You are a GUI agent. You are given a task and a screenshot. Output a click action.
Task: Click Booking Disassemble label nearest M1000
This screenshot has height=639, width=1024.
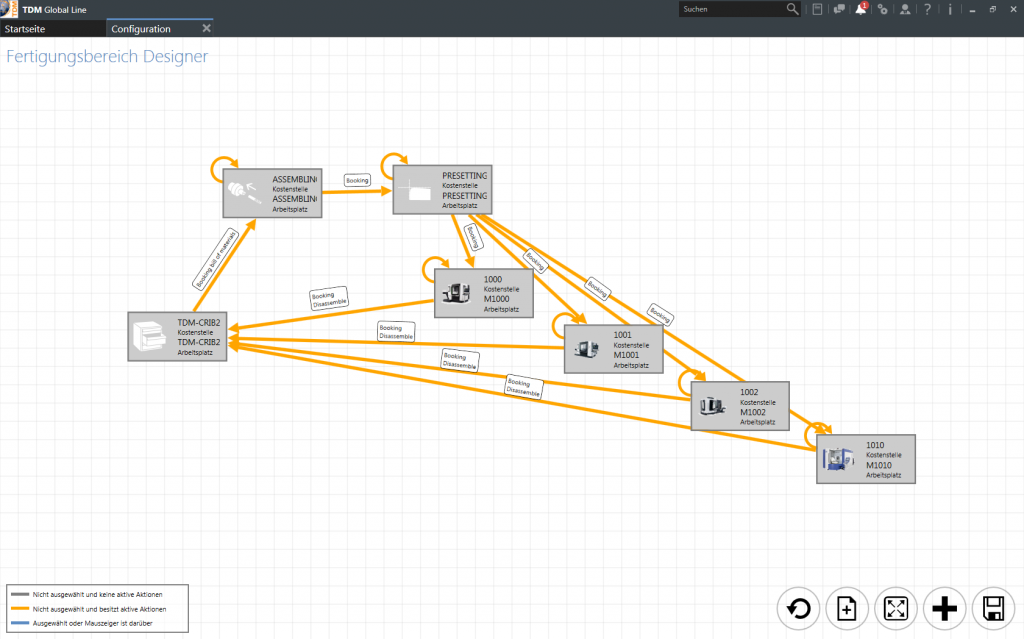[x=328, y=299]
